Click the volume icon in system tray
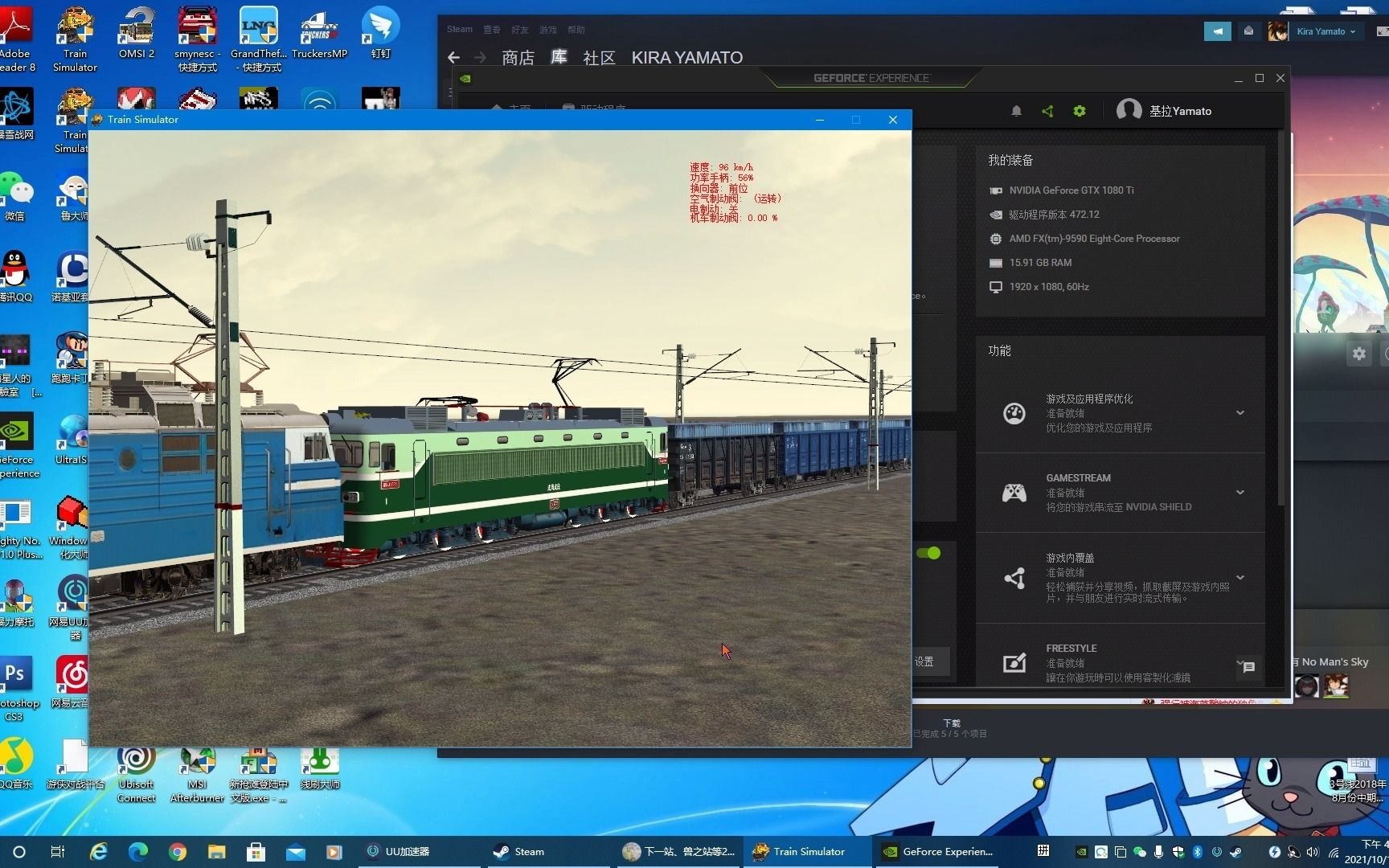 pyautogui.click(x=1313, y=852)
